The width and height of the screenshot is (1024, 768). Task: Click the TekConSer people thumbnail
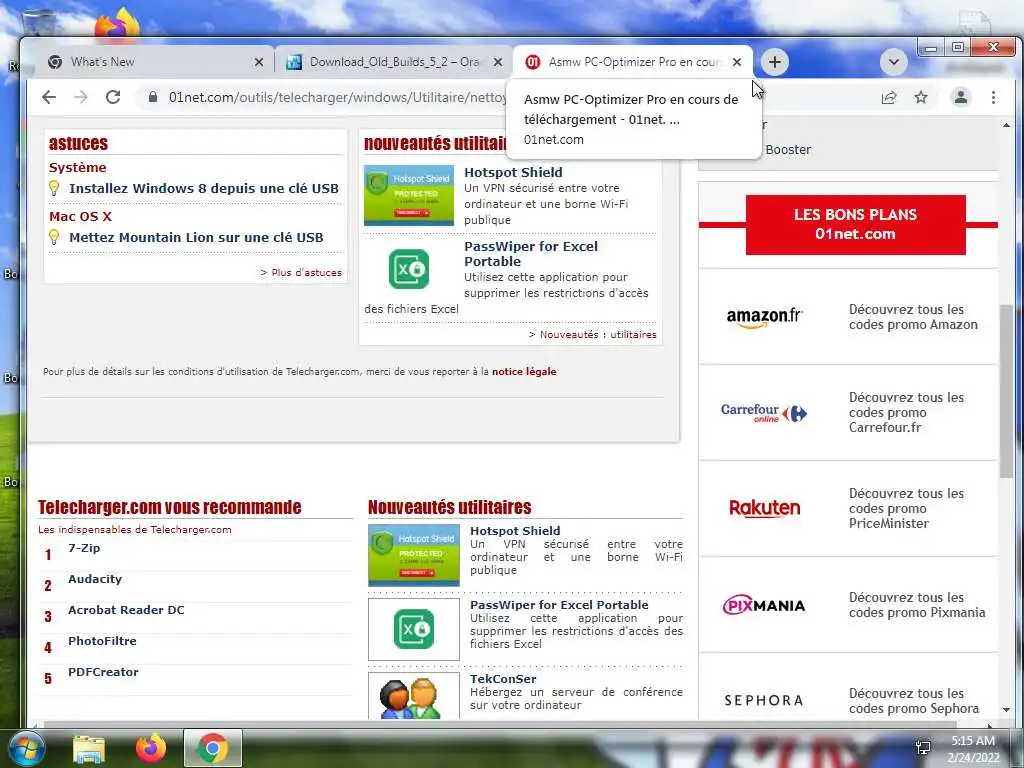[x=413, y=696]
